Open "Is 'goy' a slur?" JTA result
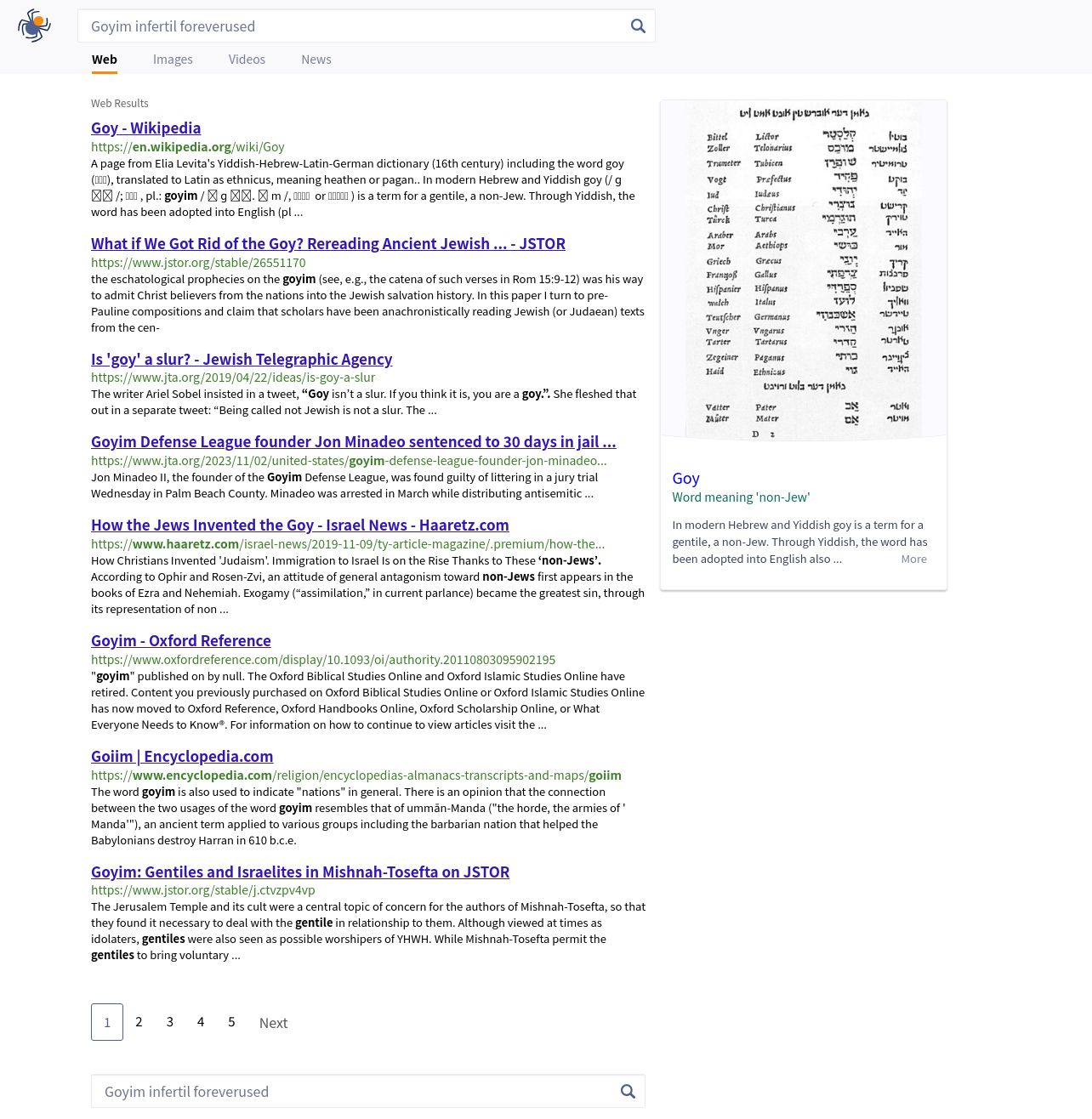The height and width of the screenshot is (1119, 1092). click(x=242, y=359)
